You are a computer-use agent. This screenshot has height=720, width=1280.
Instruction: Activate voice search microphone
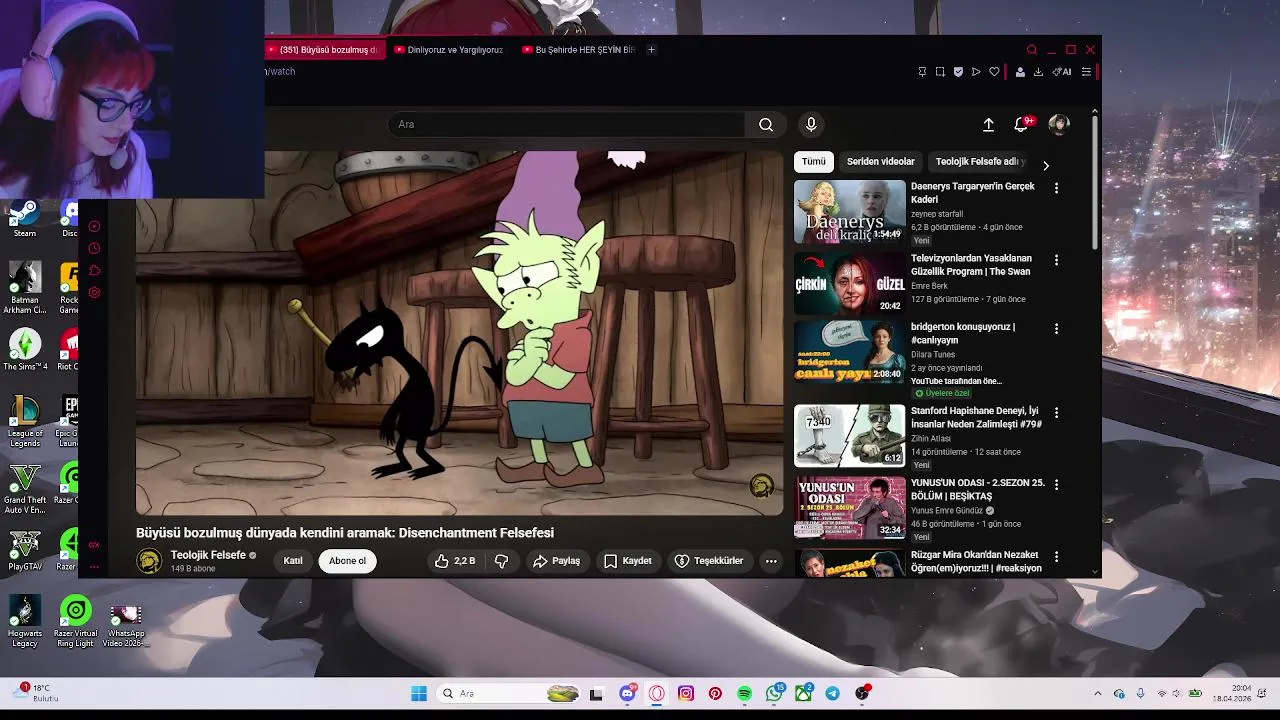coord(811,124)
